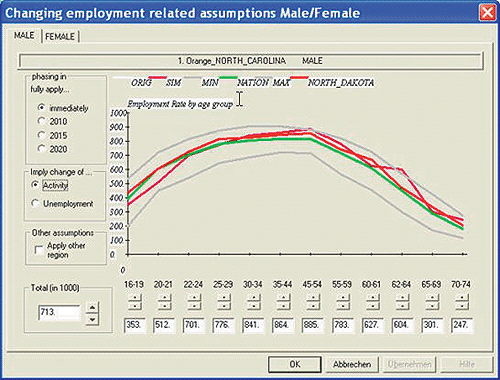Image resolution: width=500 pixels, height=380 pixels.
Task: Click the red NORTH_DAKOTA legend swatch
Action: pos(299,78)
